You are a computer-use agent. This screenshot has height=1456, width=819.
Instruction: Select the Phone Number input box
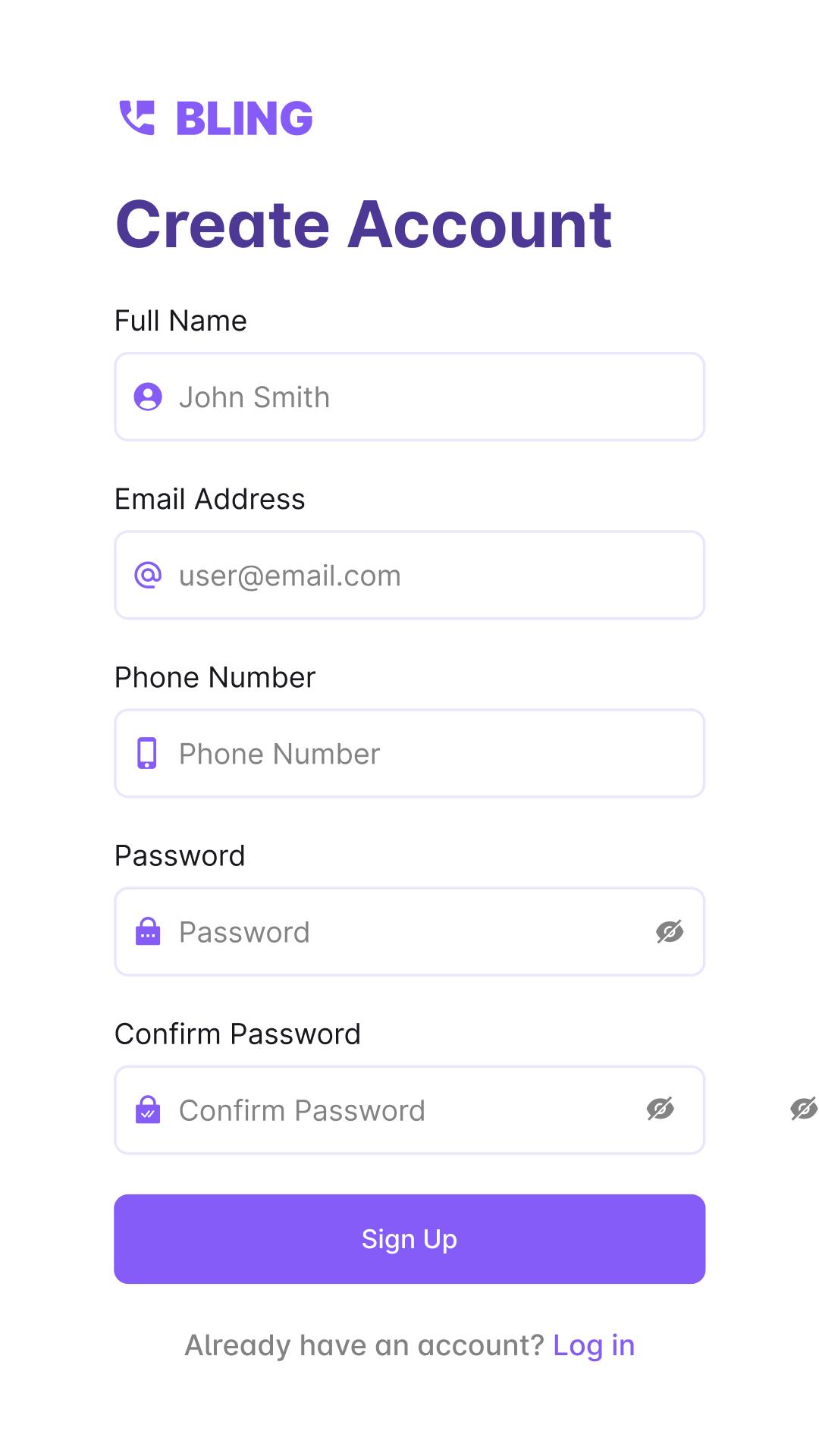click(425, 753)
